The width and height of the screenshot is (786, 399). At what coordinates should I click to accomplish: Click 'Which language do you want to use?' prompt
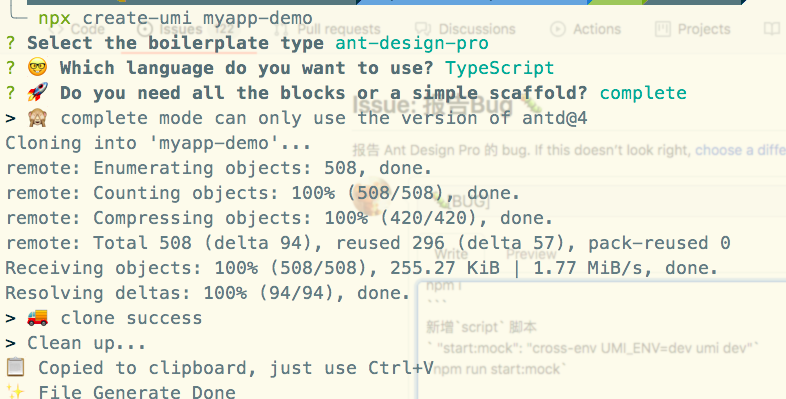247,68
